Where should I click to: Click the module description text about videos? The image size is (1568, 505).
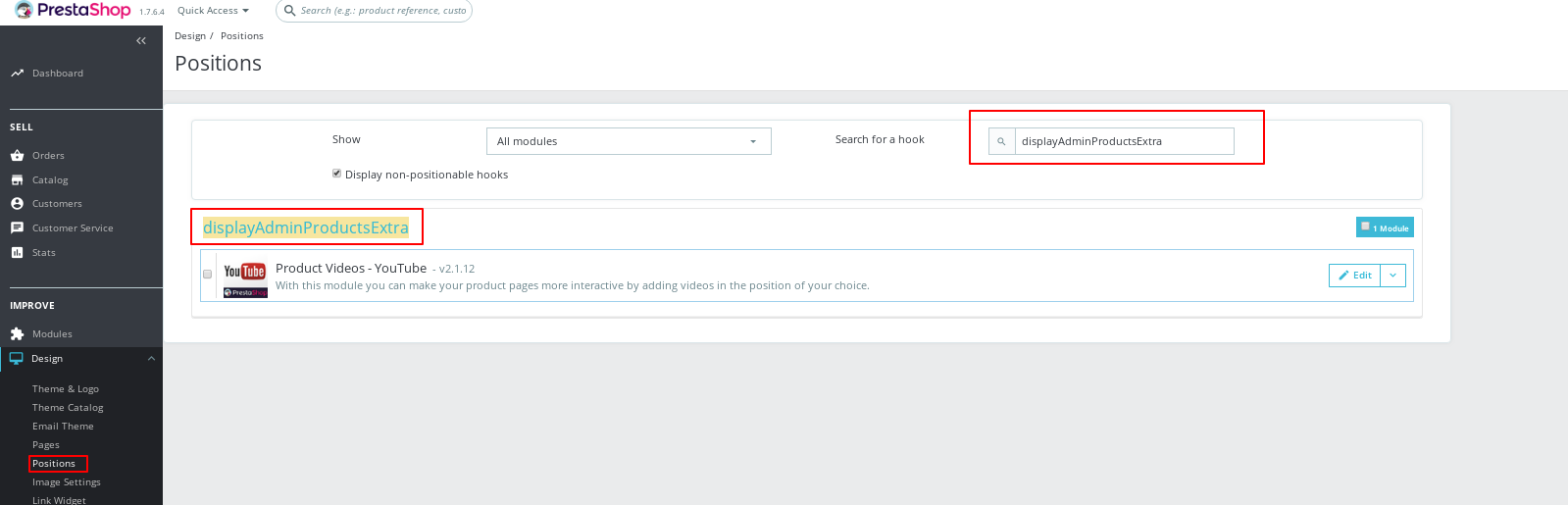tap(573, 286)
